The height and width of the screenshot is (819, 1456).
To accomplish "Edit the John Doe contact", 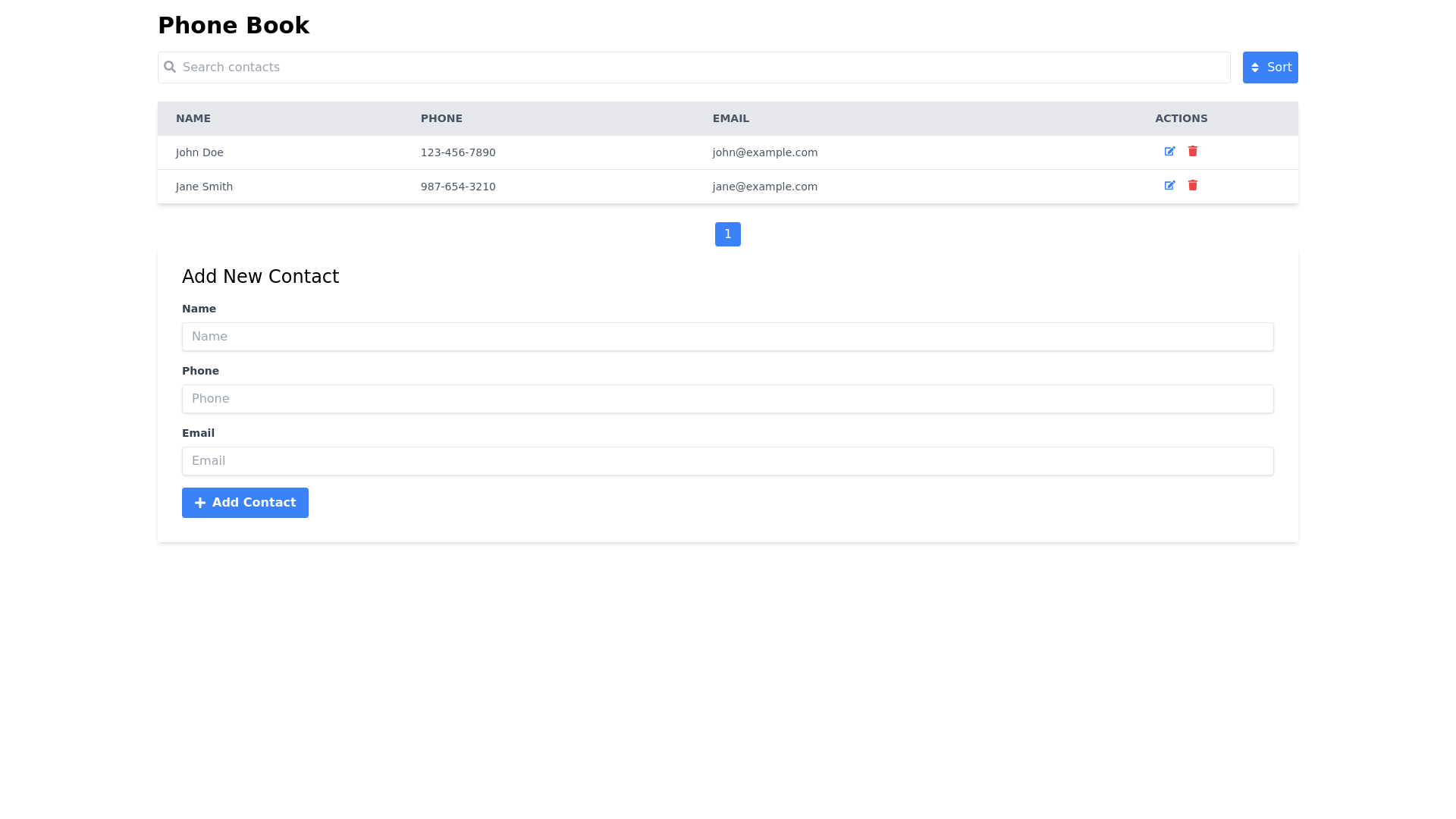I will pyautogui.click(x=1169, y=152).
